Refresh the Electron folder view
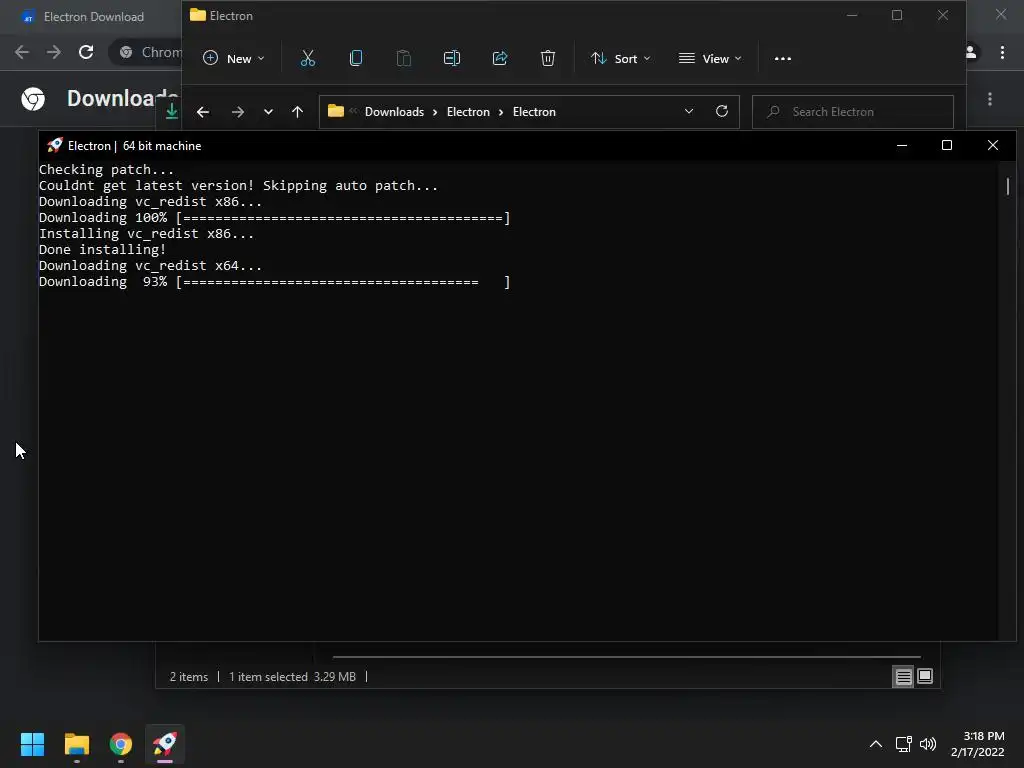Screen dimensions: 1024x768 click(722, 111)
